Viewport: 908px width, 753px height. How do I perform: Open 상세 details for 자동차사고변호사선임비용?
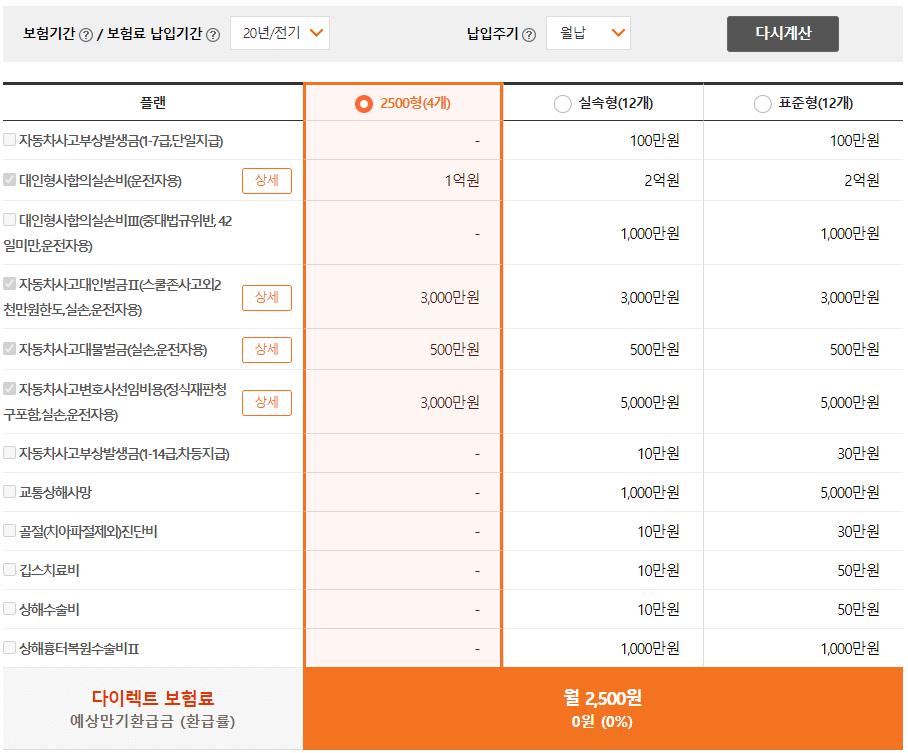pyautogui.click(x=266, y=403)
